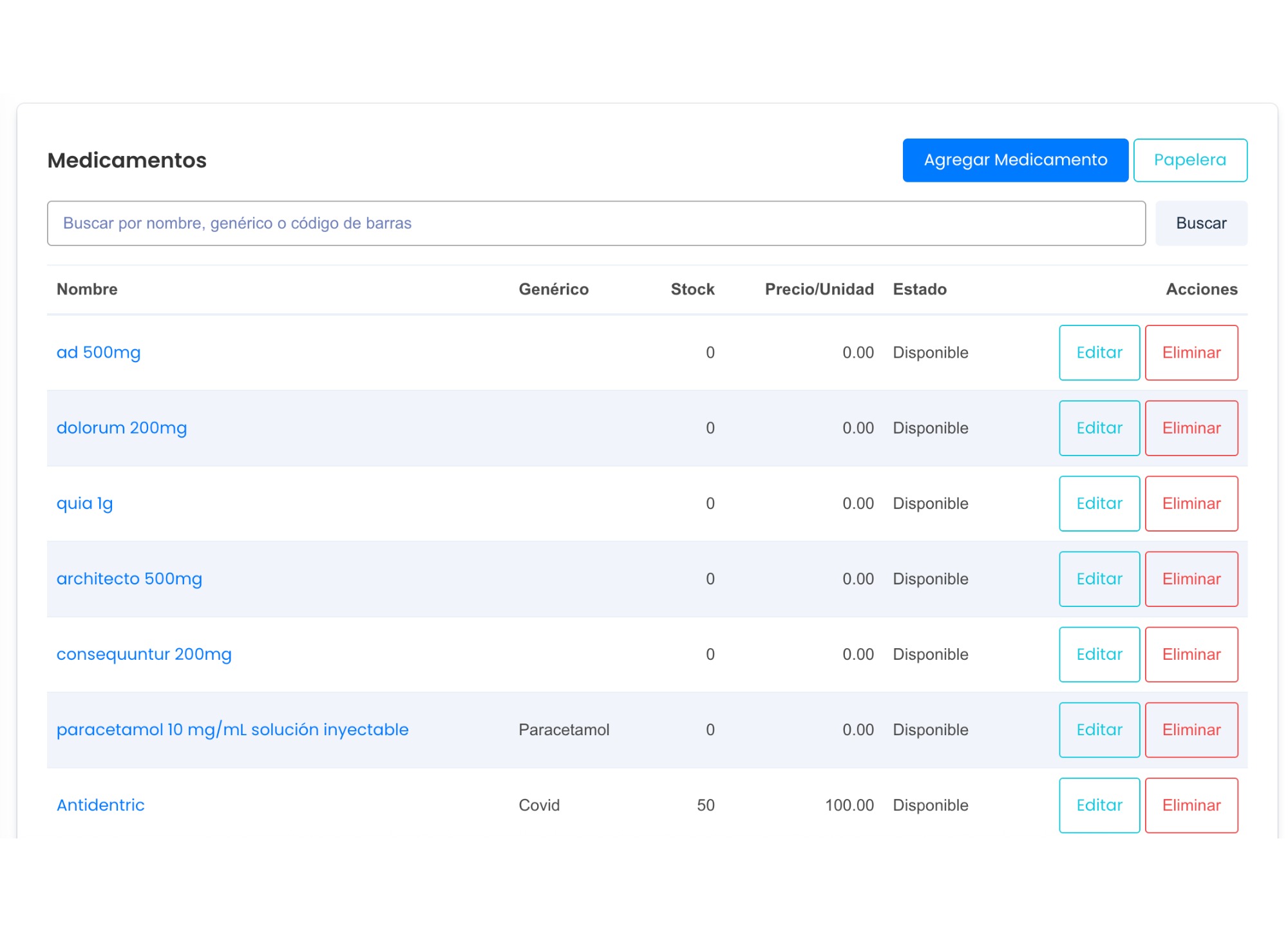The image size is (1288, 933).
Task: Open the Papelera trash view
Action: pos(1189,160)
